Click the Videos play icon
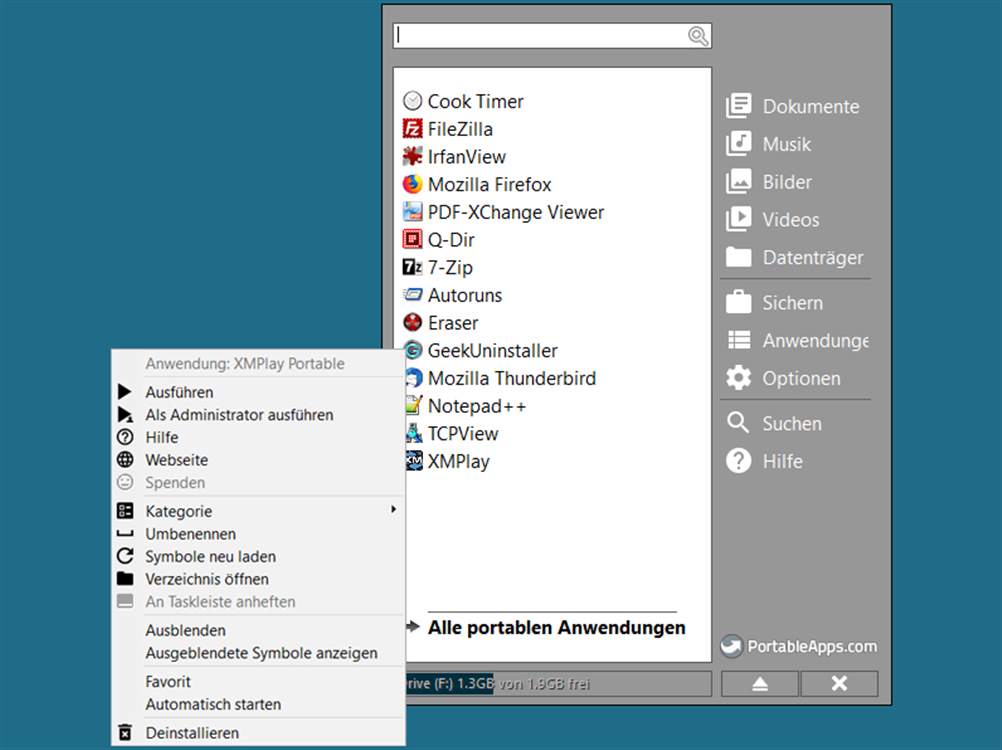1002x750 pixels. pyautogui.click(x=739, y=219)
